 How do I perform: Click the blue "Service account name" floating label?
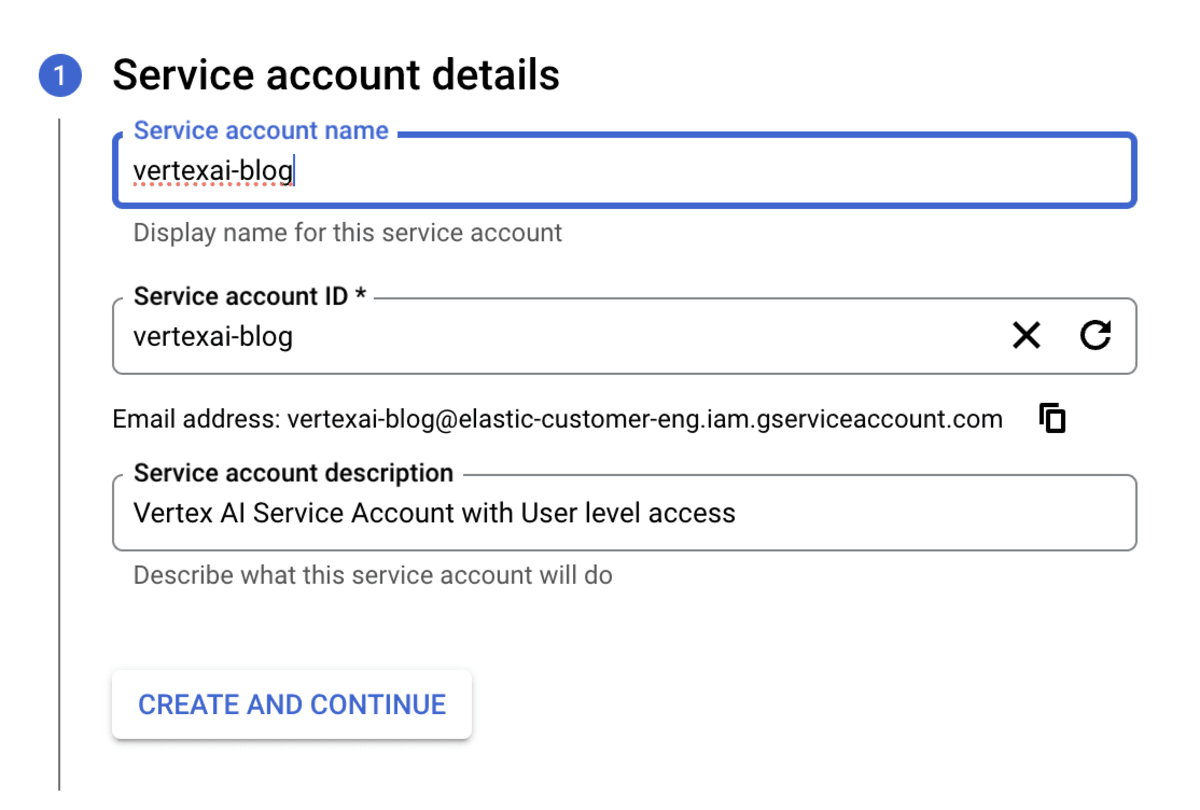(261, 131)
